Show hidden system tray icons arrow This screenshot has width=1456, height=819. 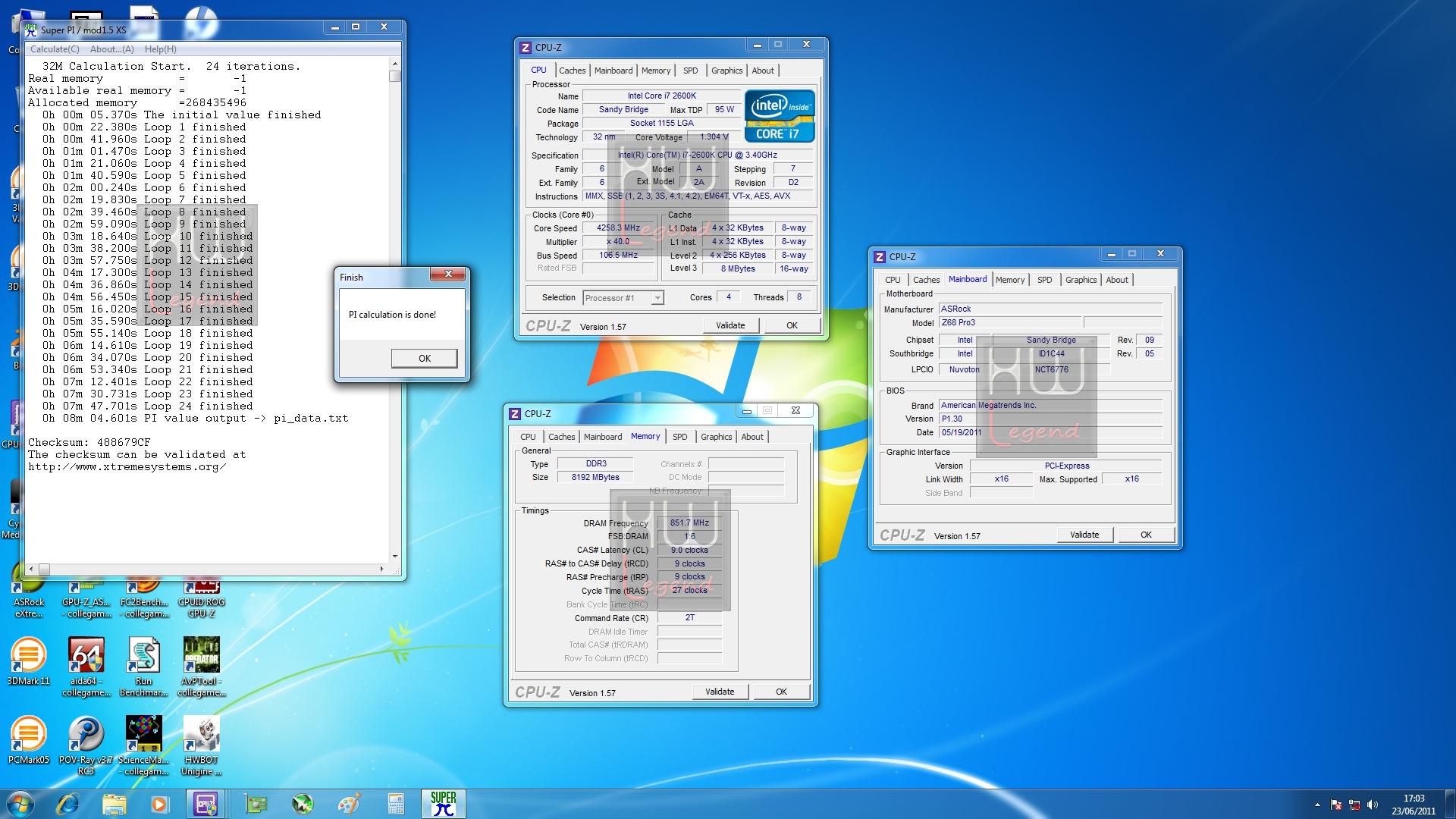pos(1317,805)
